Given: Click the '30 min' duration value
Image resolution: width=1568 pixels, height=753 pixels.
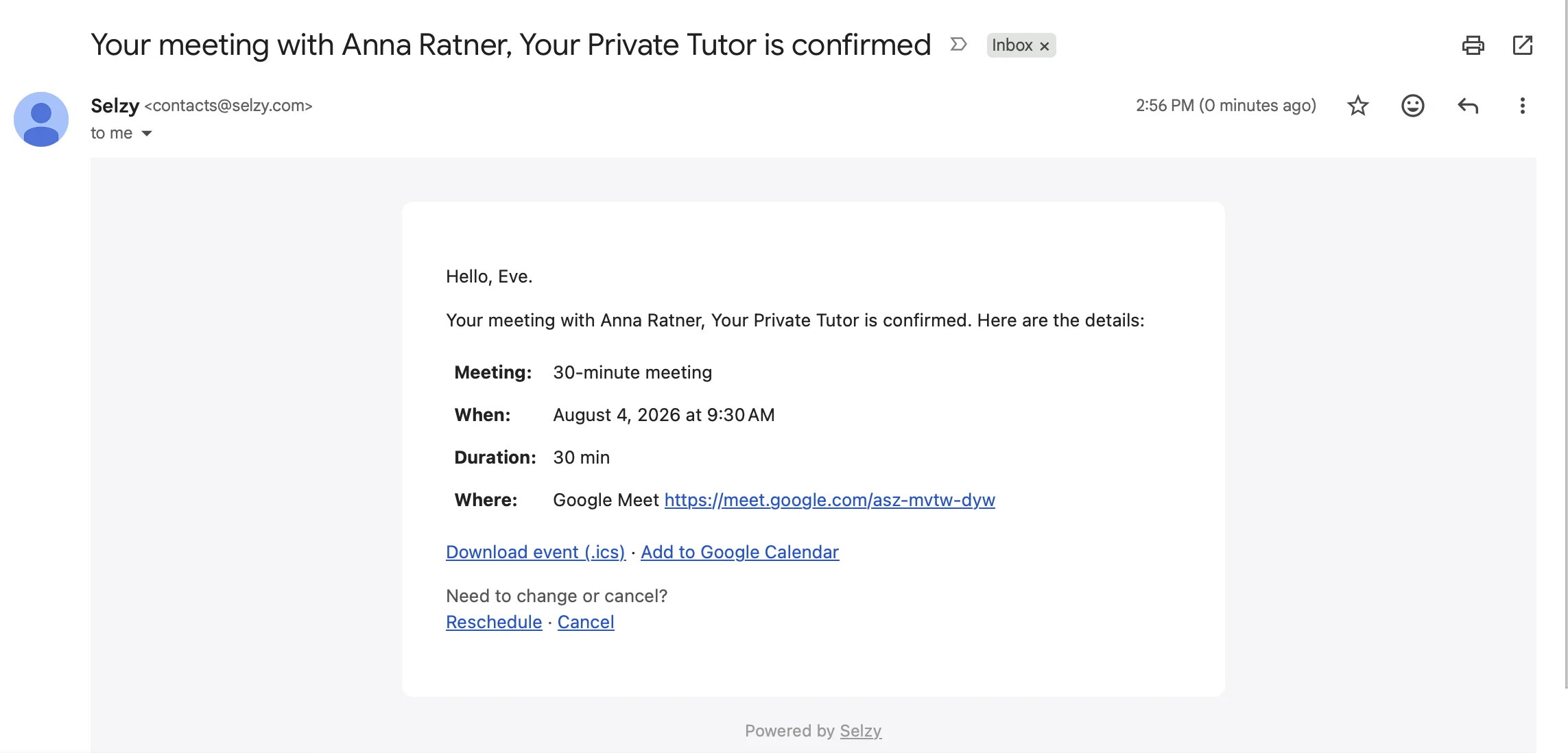Looking at the screenshot, I should [x=582, y=457].
